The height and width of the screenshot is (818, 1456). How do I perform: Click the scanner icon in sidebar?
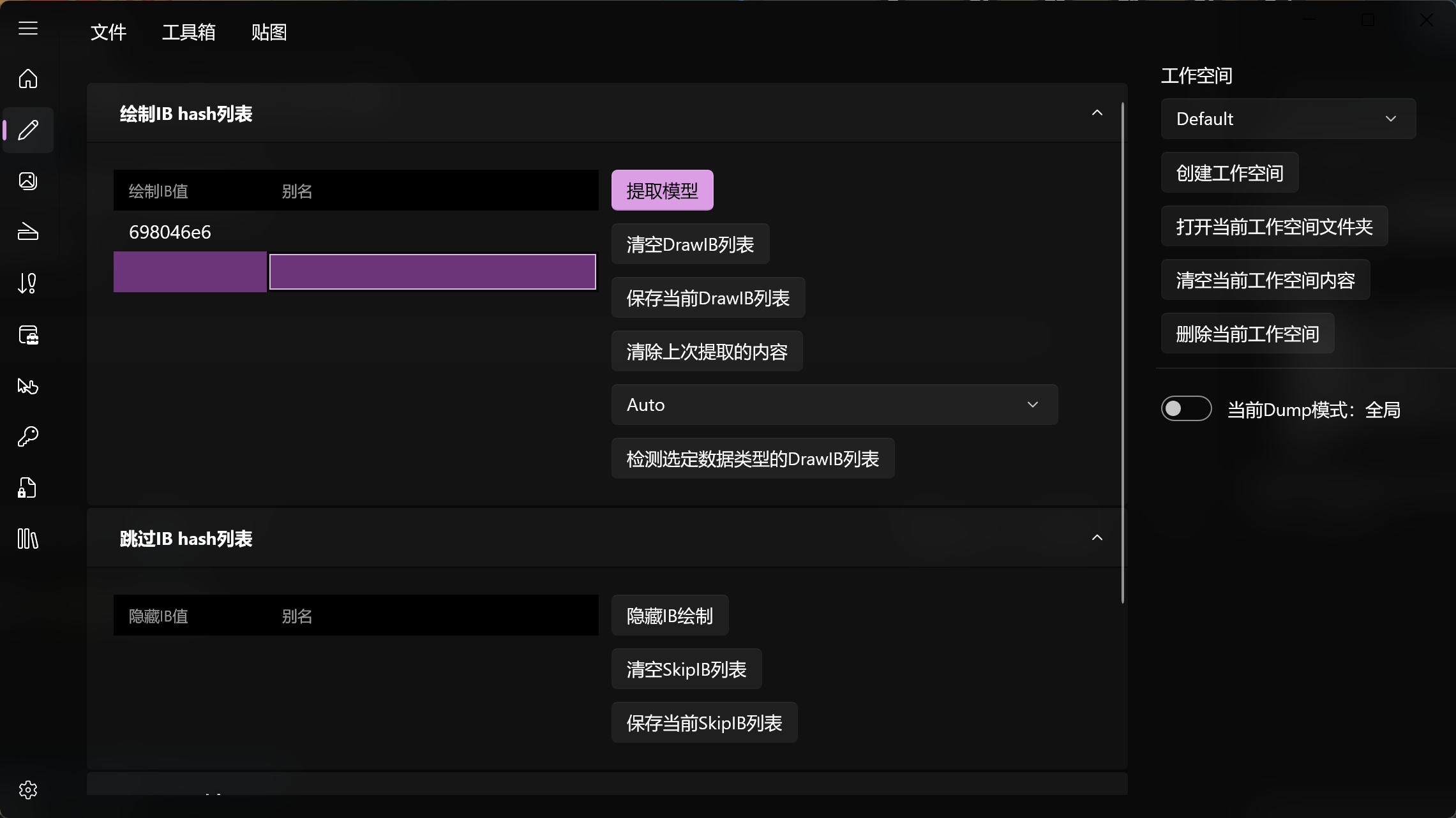pos(28,232)
